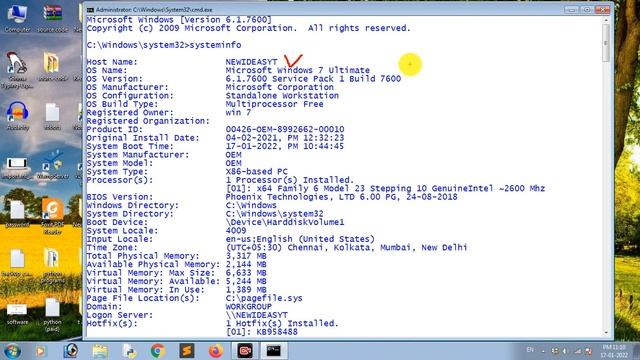Open the folder icon beside the typing tutor
Viewport: 640px width, 360px height.
tap(52, 66)
